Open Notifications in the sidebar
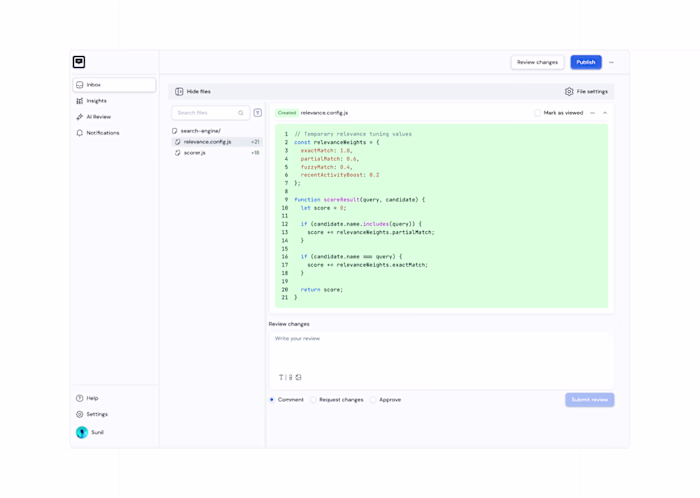This screenshot has height=498, width=700. point(114,133)
